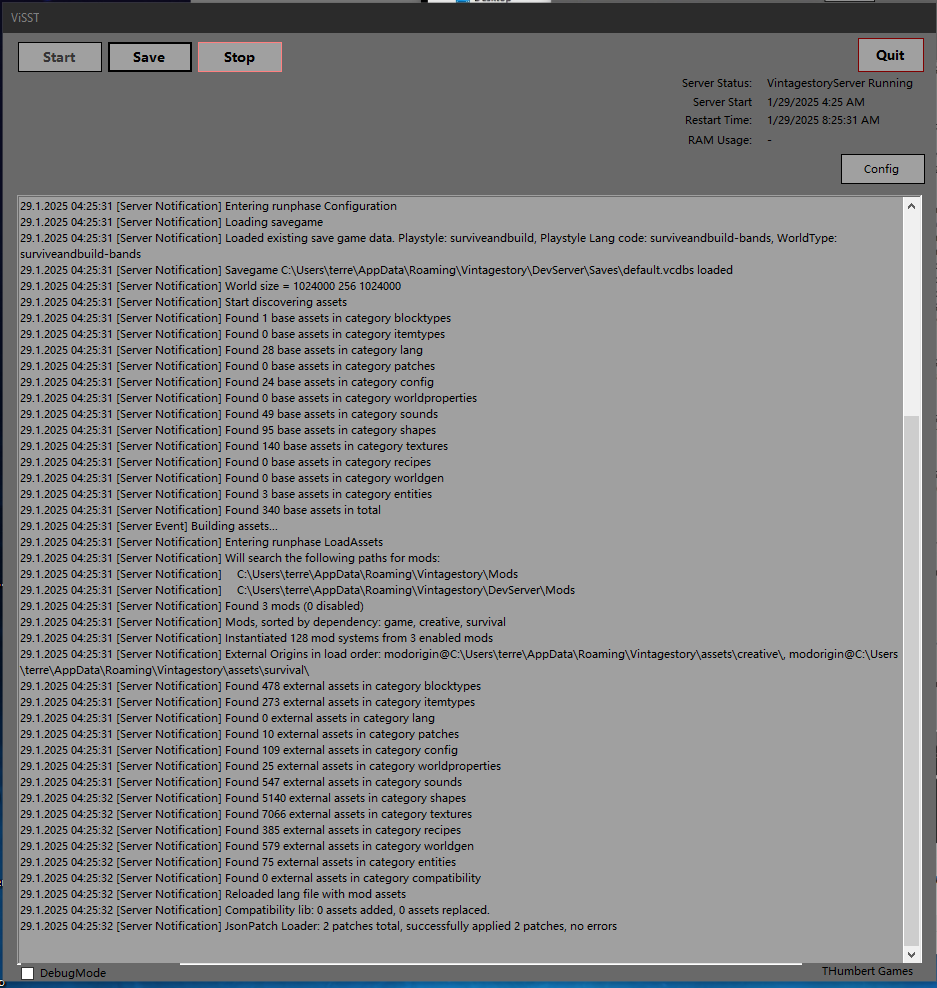Select 'Found 579 external assets in category worldgen'
The image size is (937, 988).
247,846
